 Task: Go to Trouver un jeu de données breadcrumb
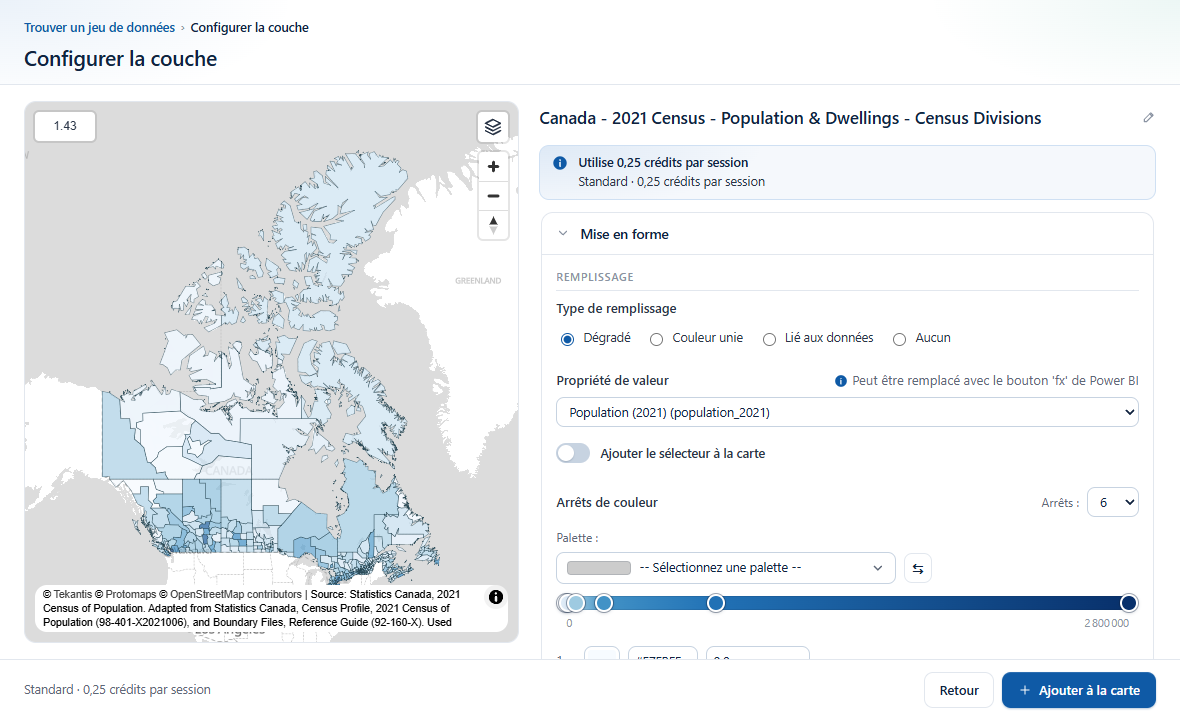pyautogui.click(x=99, y=28)
